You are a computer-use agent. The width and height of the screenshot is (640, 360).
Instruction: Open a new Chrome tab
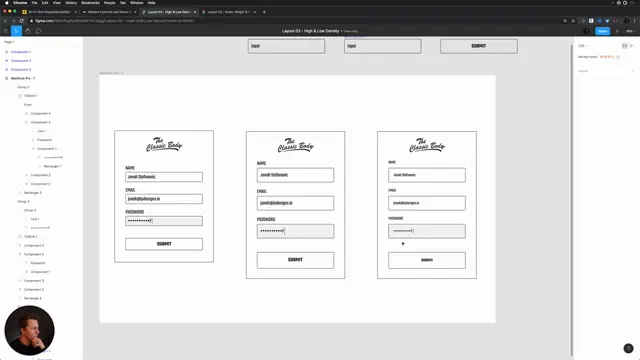(264, 12)
